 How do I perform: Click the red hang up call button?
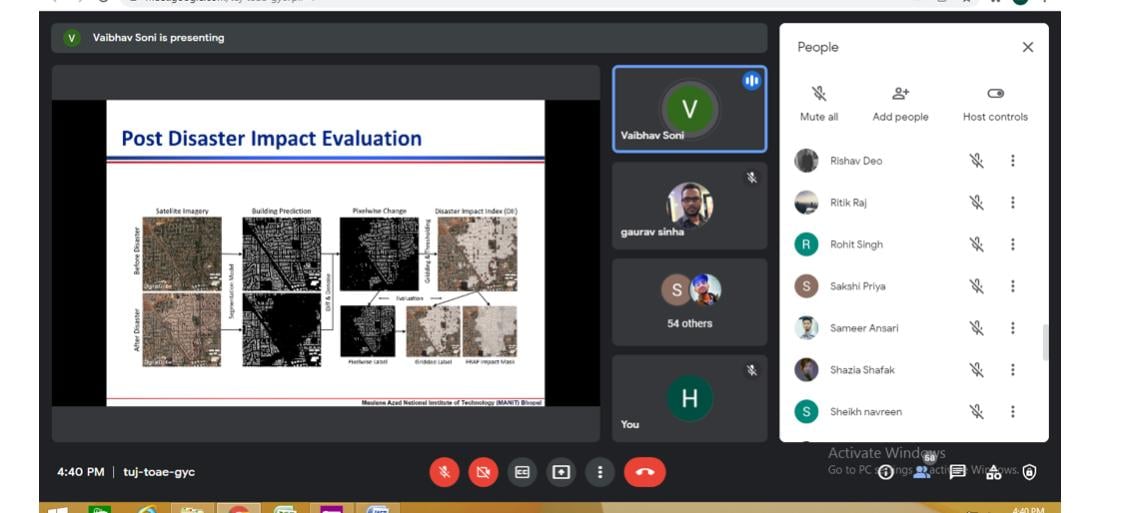pyautogui.click(x=644, y=472)
